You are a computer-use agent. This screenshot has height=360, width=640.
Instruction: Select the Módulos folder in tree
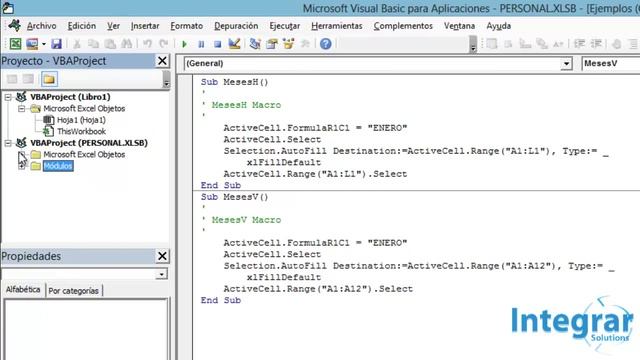pos(58,166)
